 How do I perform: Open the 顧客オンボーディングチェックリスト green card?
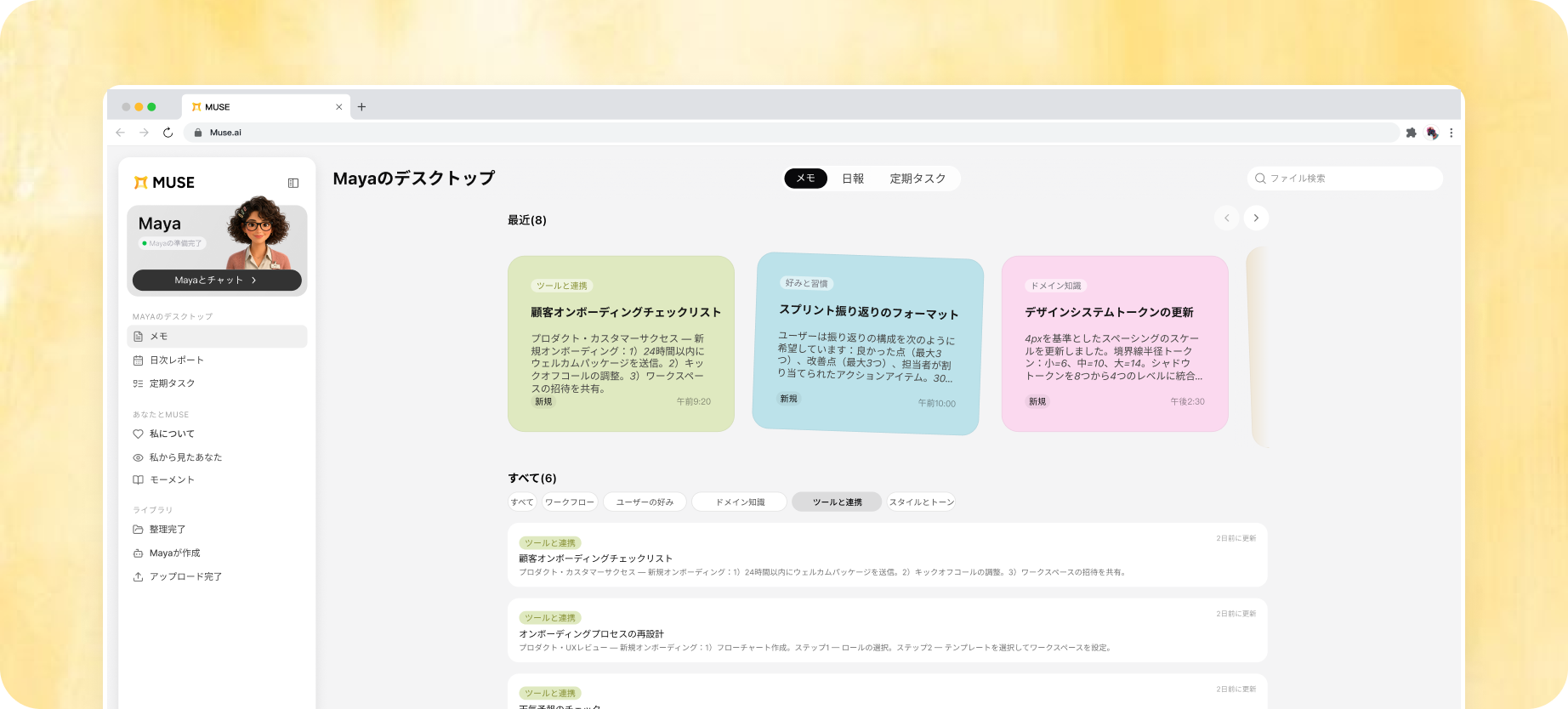click(621, 343)
